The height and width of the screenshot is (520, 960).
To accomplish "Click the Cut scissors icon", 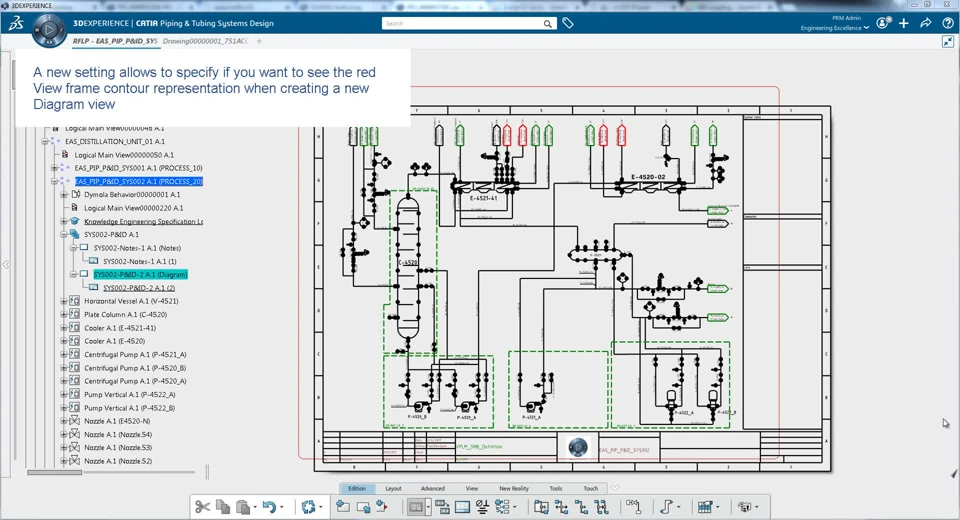I will pos(202,507).
